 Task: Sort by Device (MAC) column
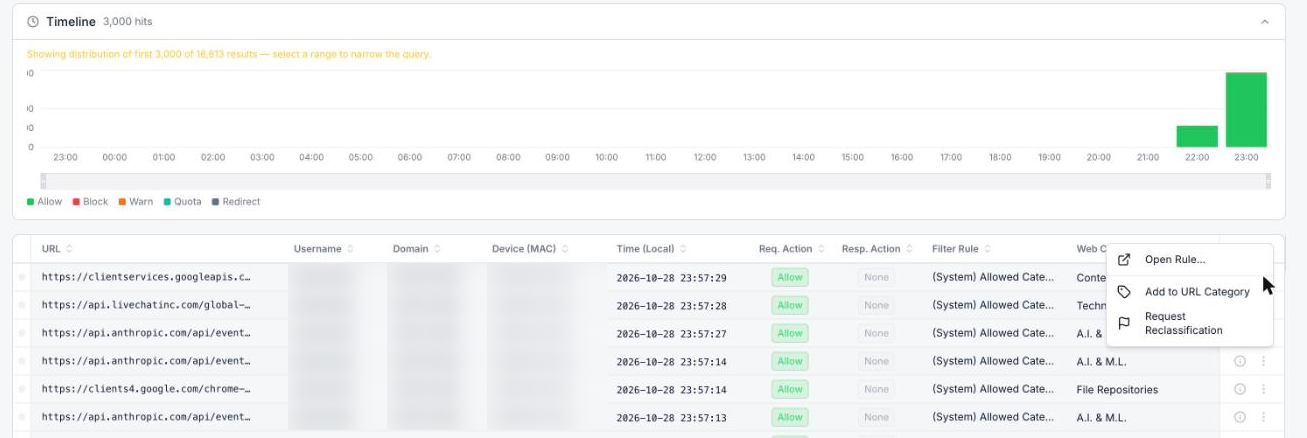(x=567, y=249)
